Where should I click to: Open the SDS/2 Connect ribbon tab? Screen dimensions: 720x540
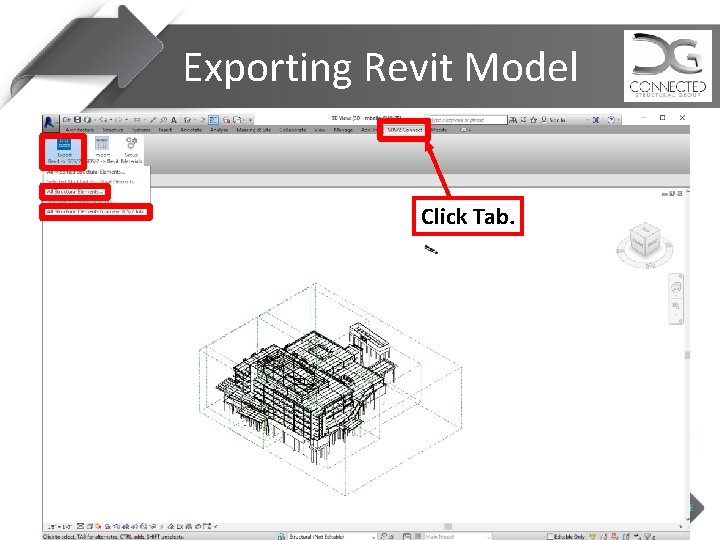(x=404, y=130)
